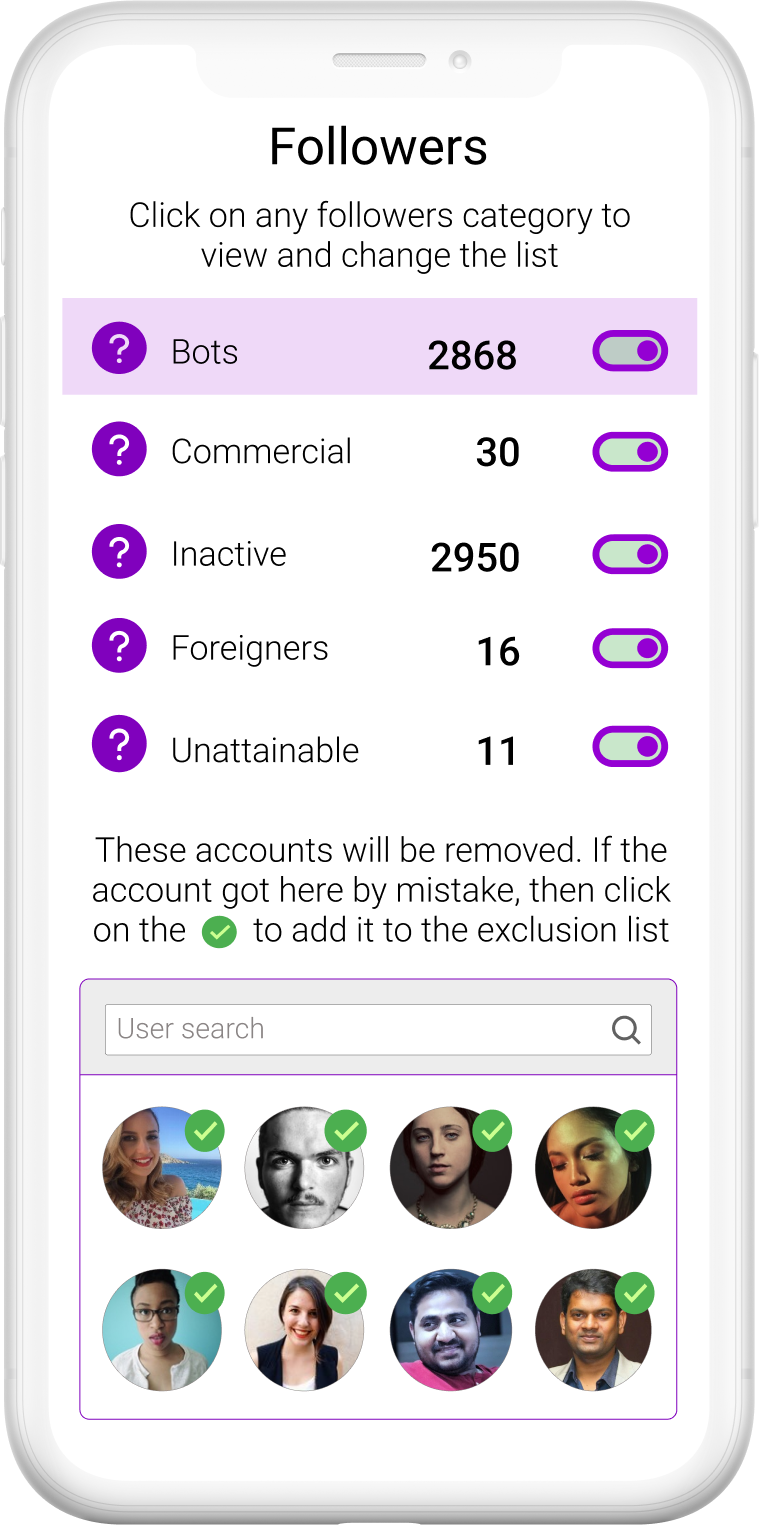The height and width of the screenshot is (1525, 759).
Task: Click the green checkmark in the instruction text
Action: [x=219, y=932]
